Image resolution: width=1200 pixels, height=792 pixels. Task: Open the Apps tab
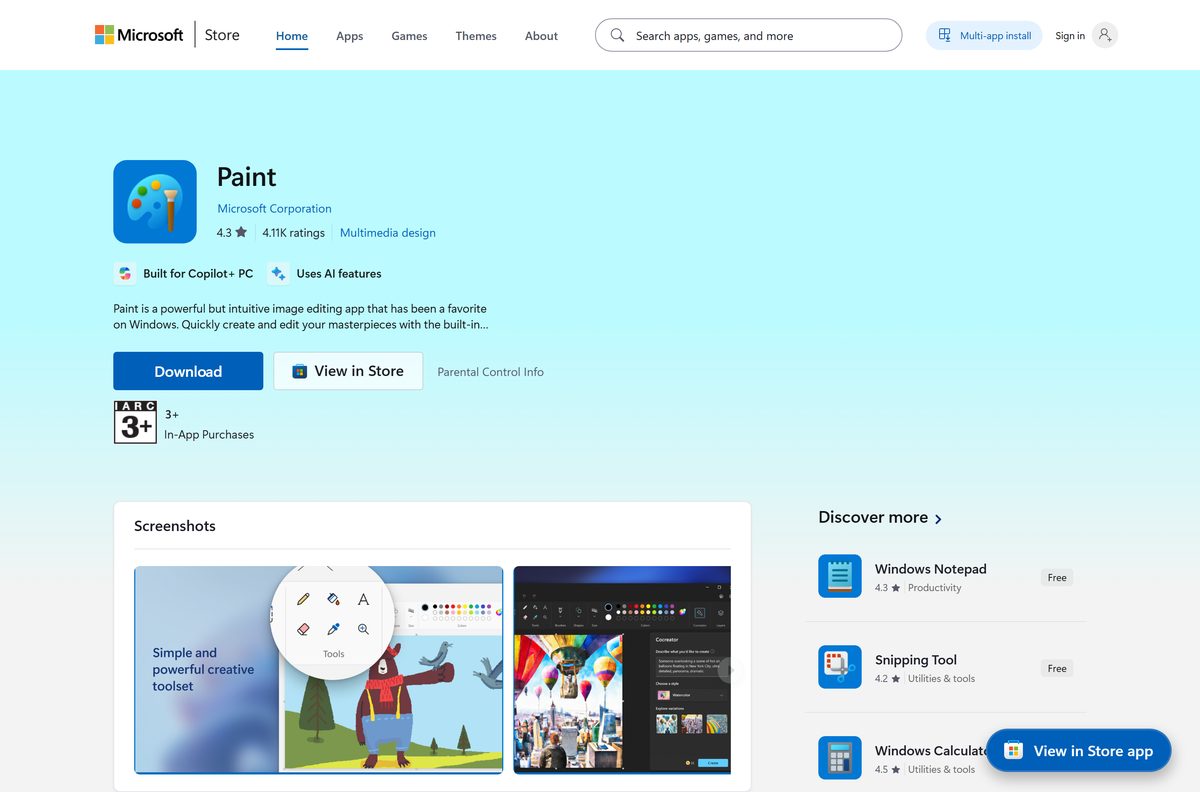350,36
